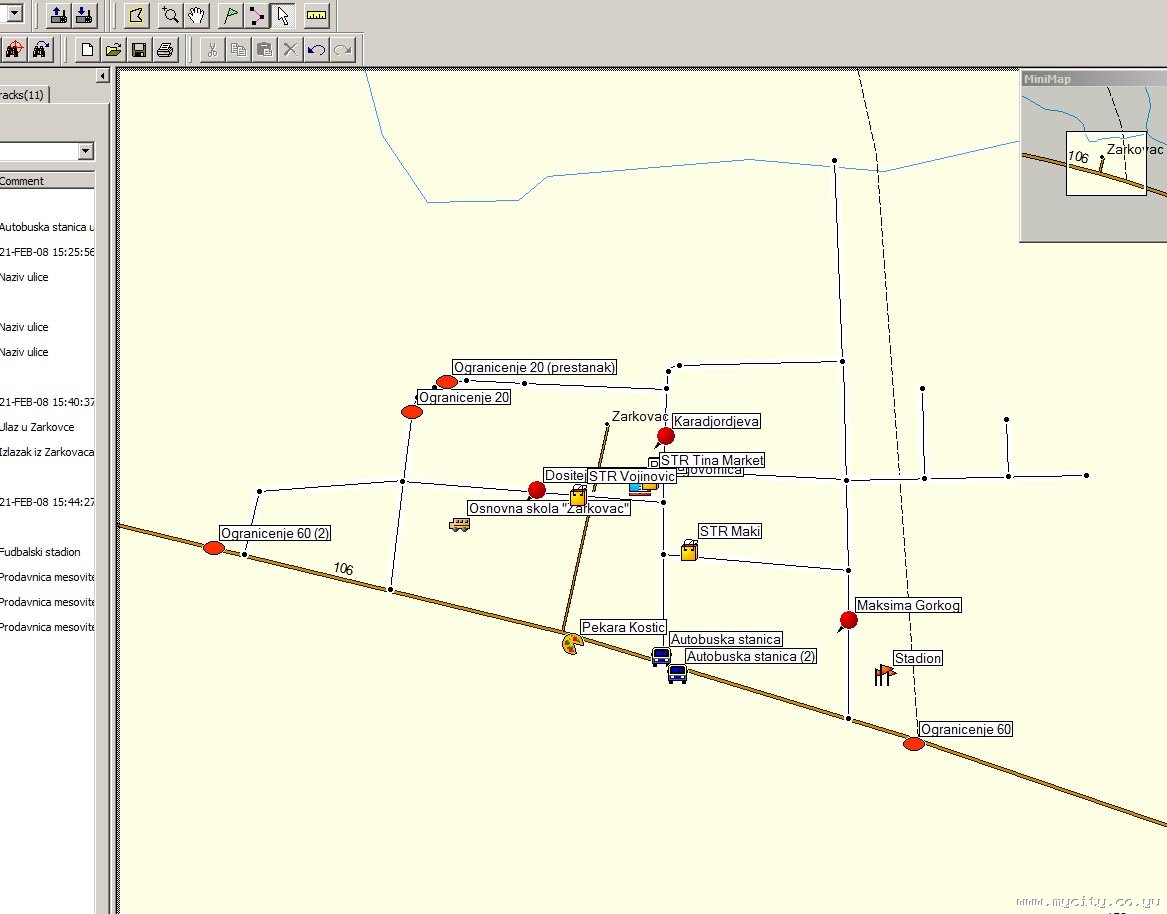1167x914 pixels.
Task: Select the '21-FEB-08 15:25:56' list row
Action: [x=47, y=252]
